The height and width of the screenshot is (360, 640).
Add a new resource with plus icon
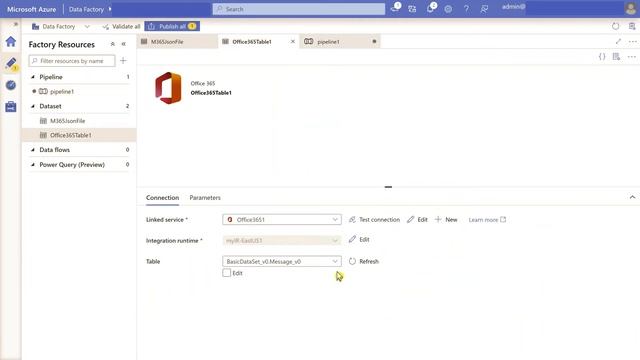(123, 60)
